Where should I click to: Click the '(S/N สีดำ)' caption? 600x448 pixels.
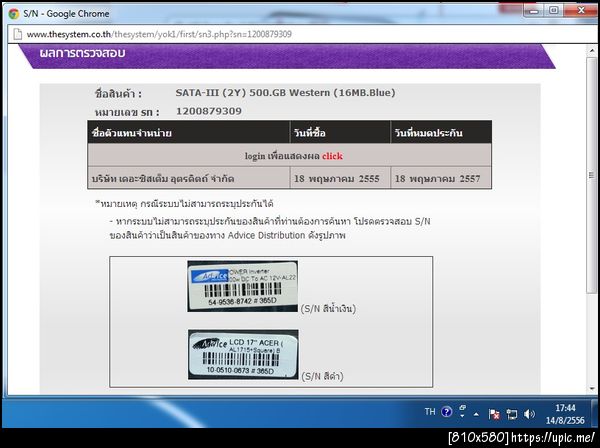322,376
